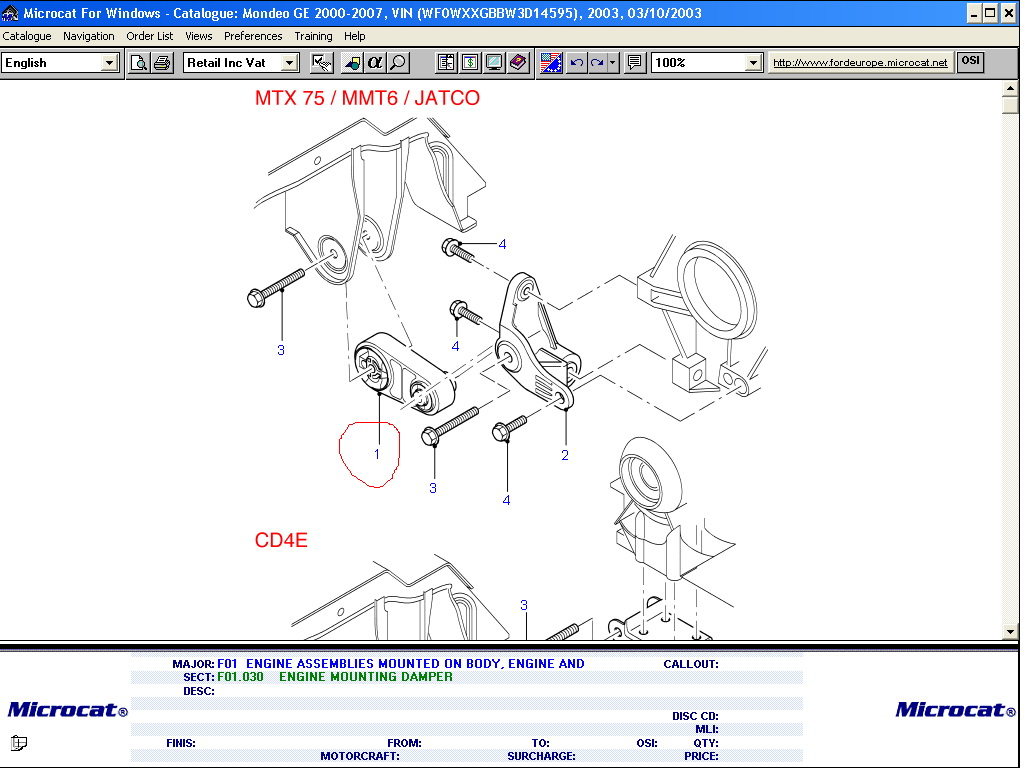1024x768 pixels.
Task: Open the Catalogue menu
Action: click(27, 36)
